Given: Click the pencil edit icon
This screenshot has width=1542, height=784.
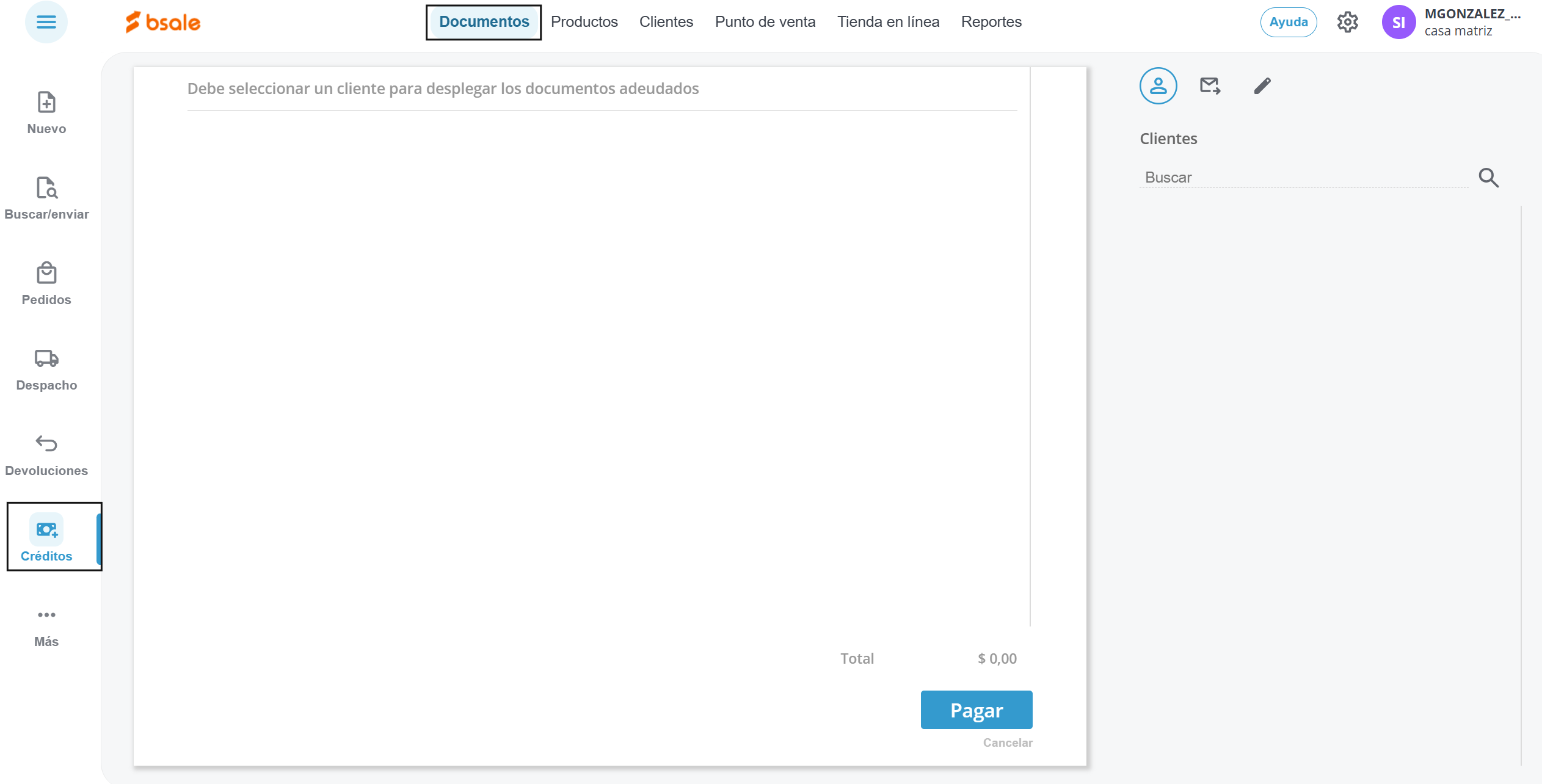Looking at the screenshot, I should click(1262, 86).
